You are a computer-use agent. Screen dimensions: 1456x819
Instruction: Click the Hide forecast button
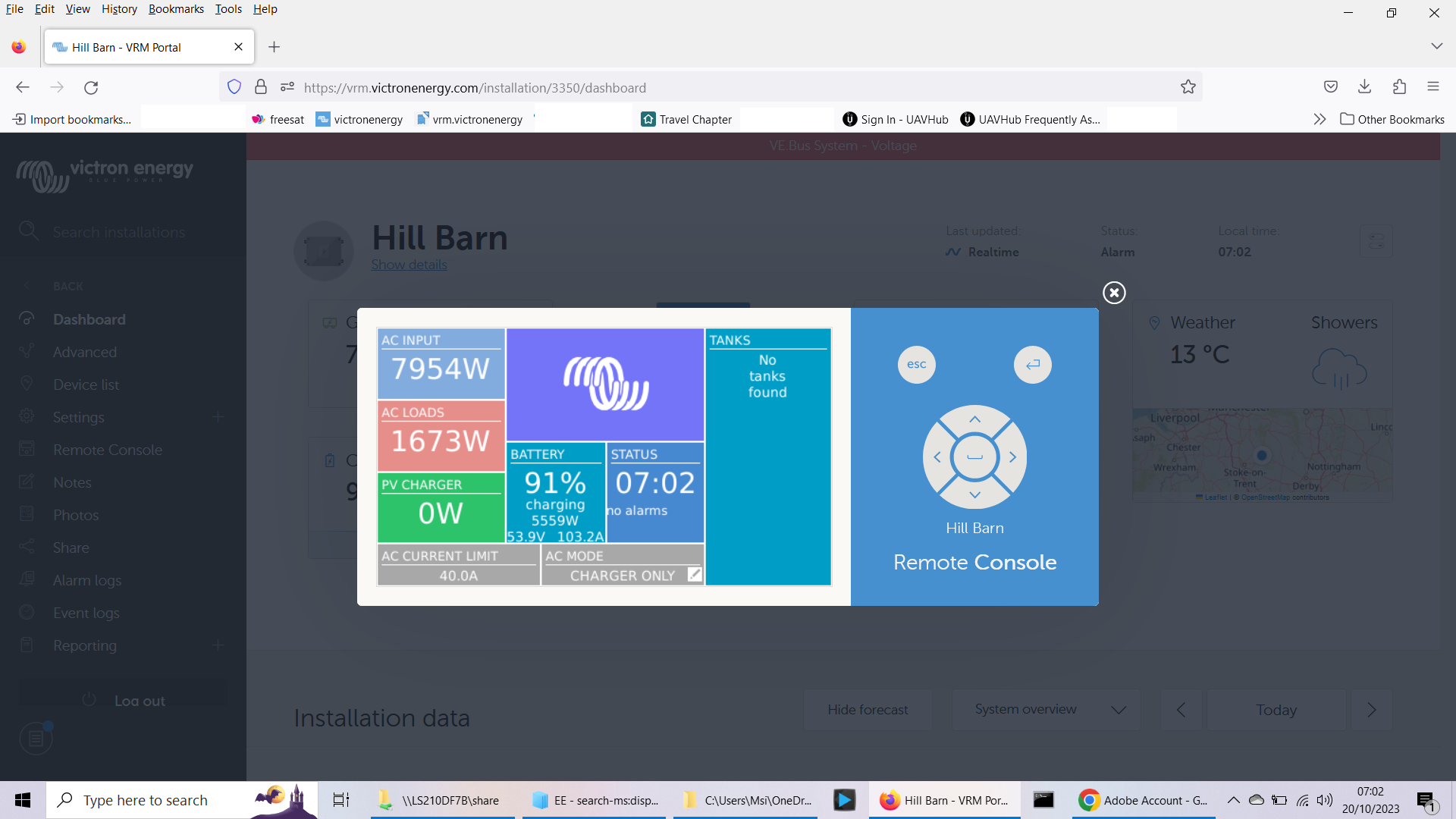click(868, 710)
